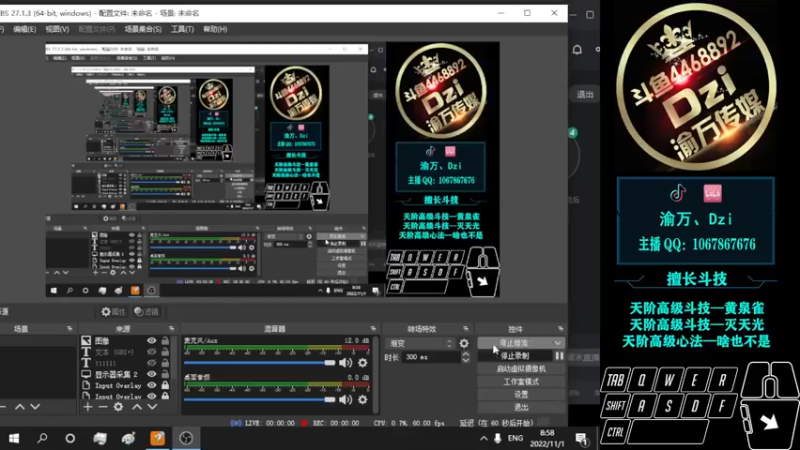
Task: Click the bell notification icon in background window
Action: pos(577,49)
